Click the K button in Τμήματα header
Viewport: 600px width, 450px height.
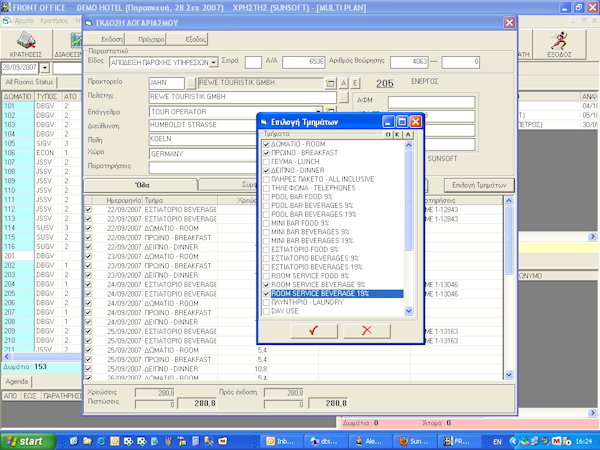click(397, 134)
